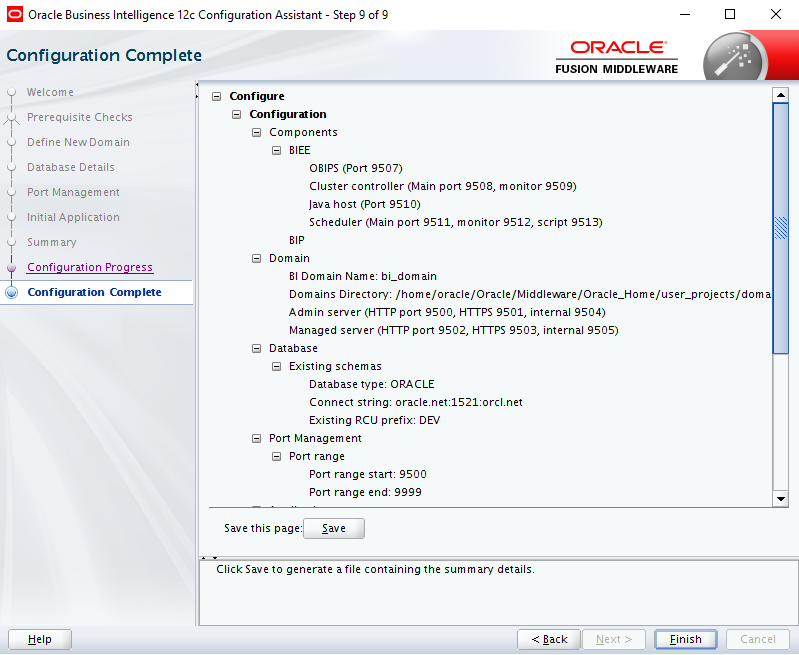Collapse the BIEE tree node
799x655 pixels.
pyautogui.click(x=277, y=151)
